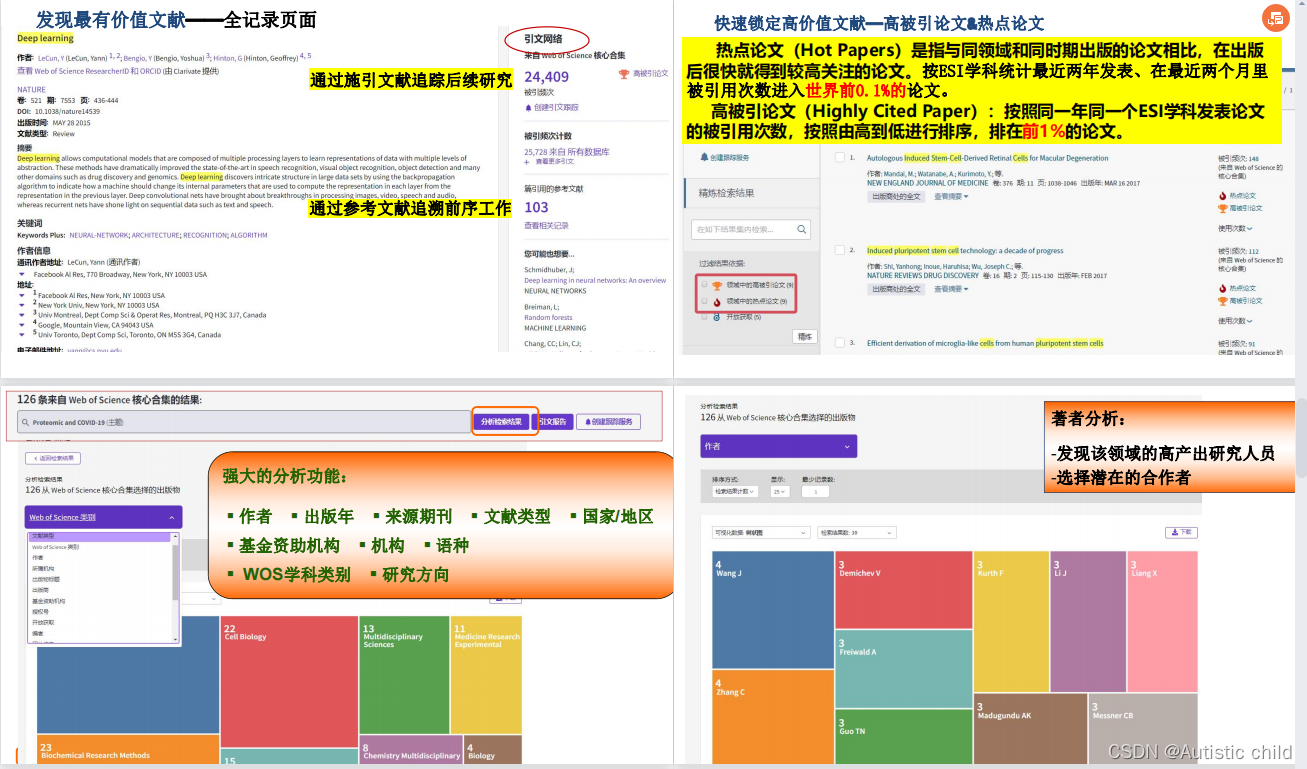Image resolution: width=1307 pixels, height=769 pixels.
Task: Click the 引文报告 button
Action: pyautogui.click(x=552, y=422)
